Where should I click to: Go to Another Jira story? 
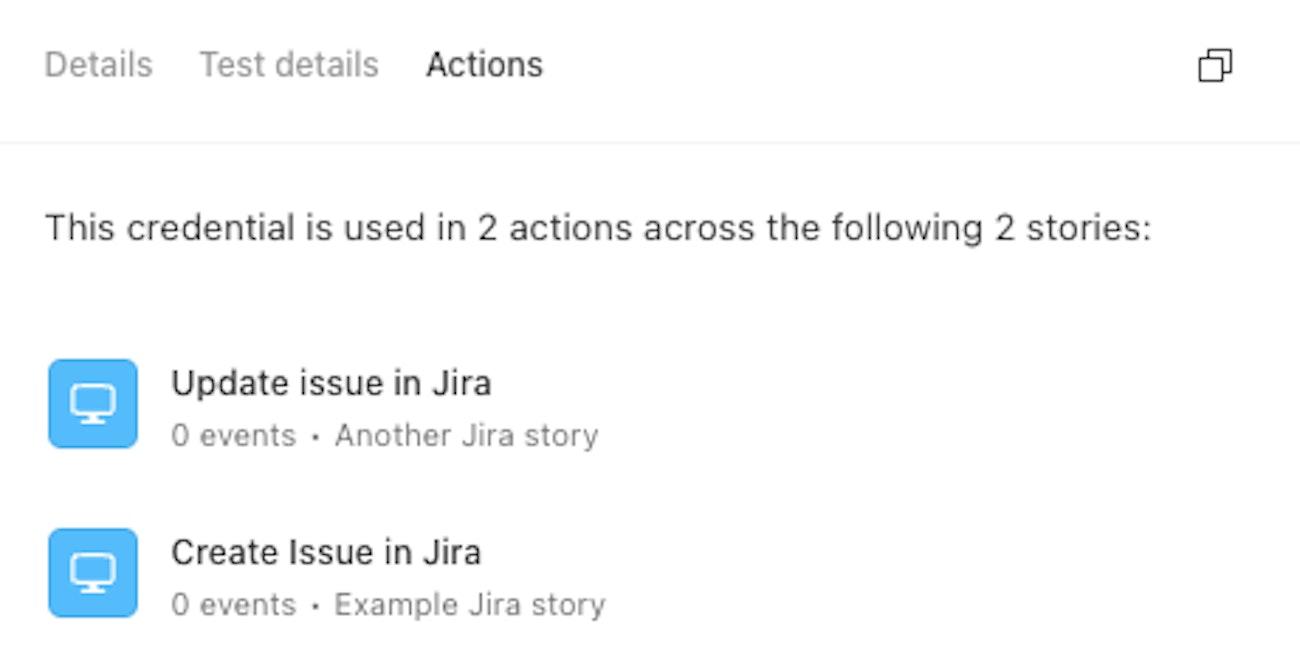(x=466, y=436)
